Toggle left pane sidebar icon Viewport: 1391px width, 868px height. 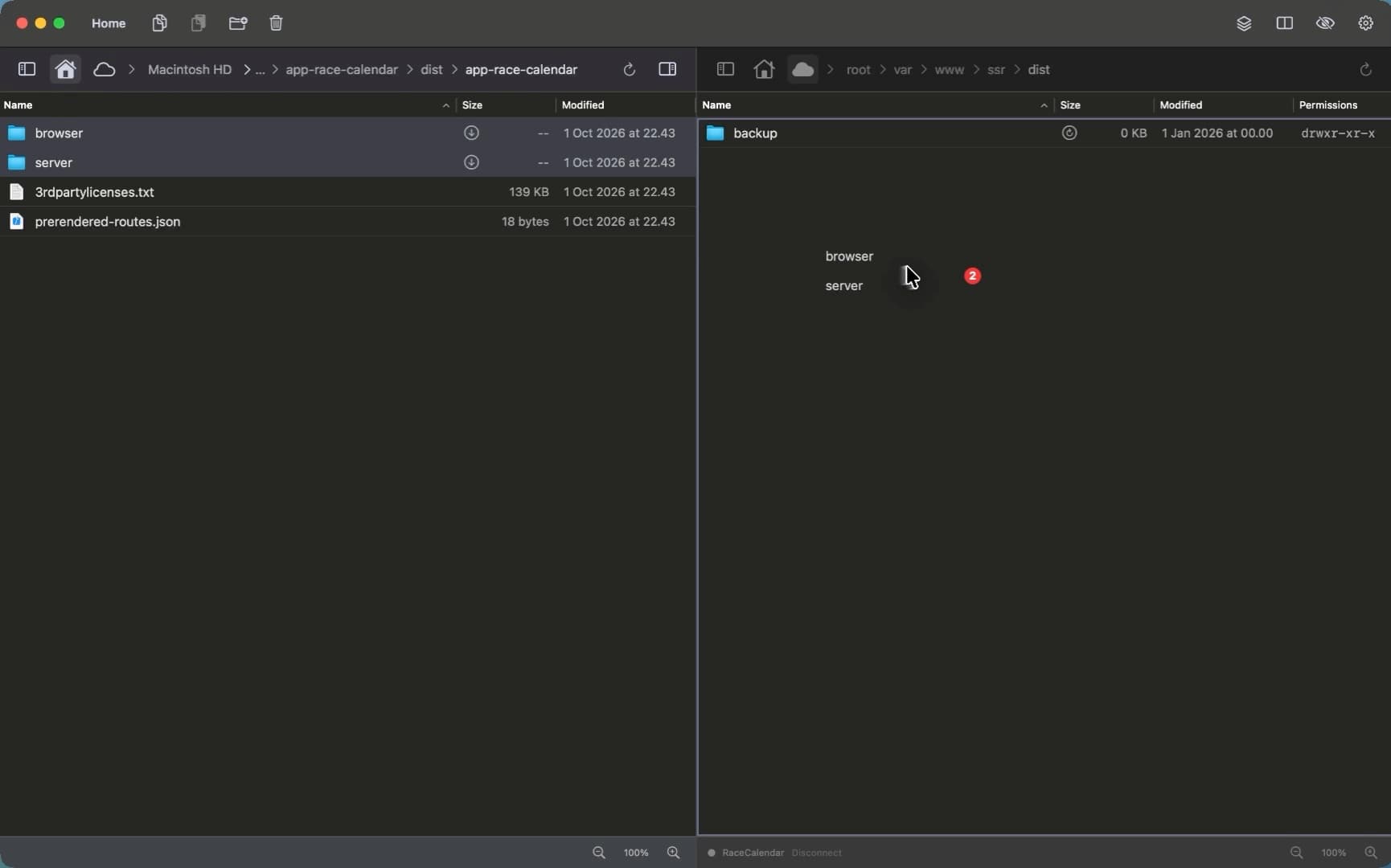coord(27,69)
